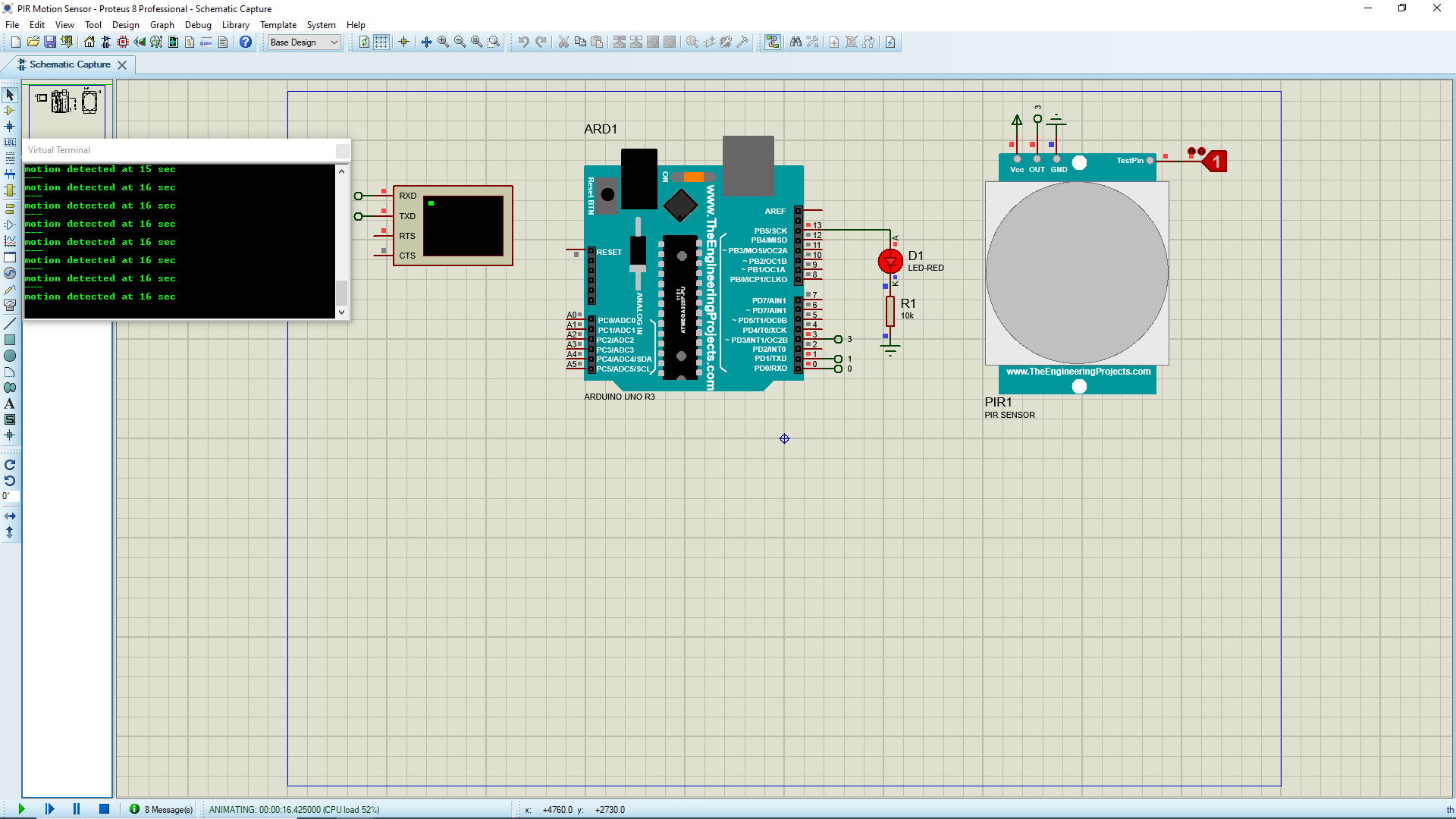Select the Component Mode tool
The height and width of the screenshot is (819, 1456).
coord(10,111)
